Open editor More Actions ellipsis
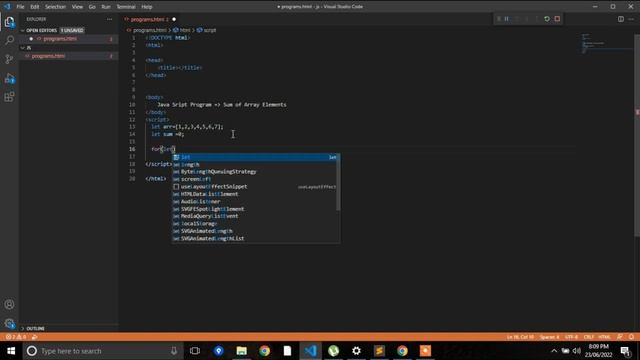Viewport: 640px width, 360px height. click(x=631, y=19)
